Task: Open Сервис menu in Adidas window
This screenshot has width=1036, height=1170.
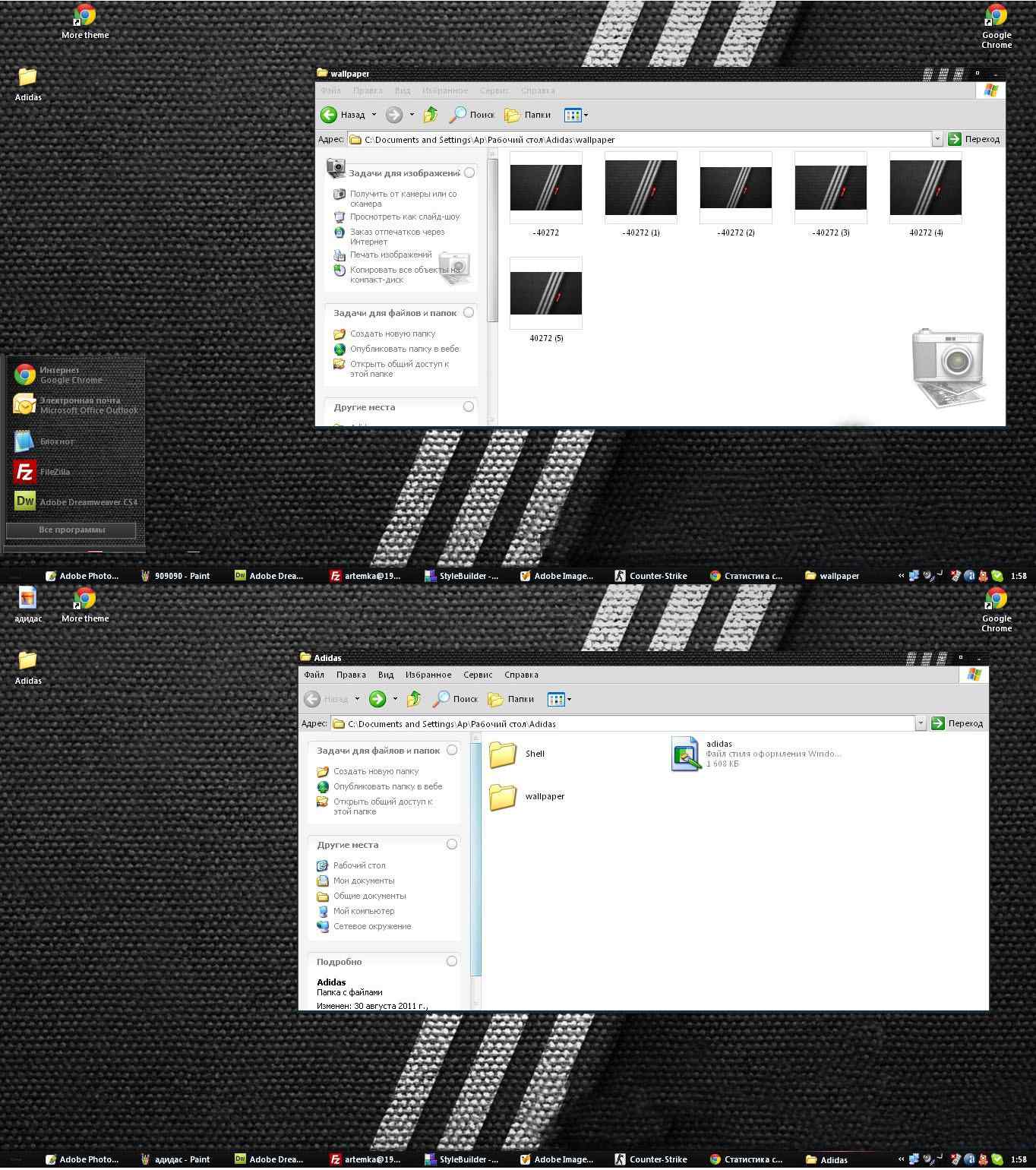Action: tap(478, 675)
